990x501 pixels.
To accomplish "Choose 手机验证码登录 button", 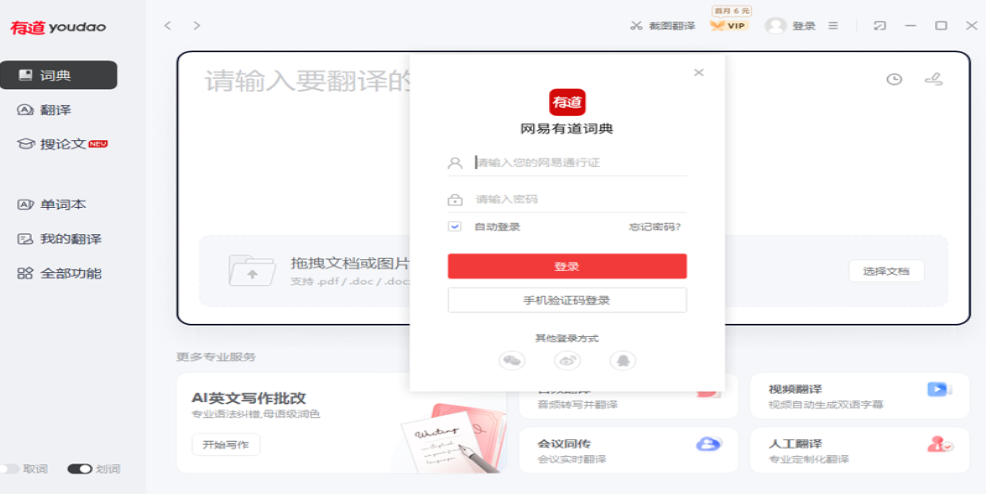I will point(567,300).
